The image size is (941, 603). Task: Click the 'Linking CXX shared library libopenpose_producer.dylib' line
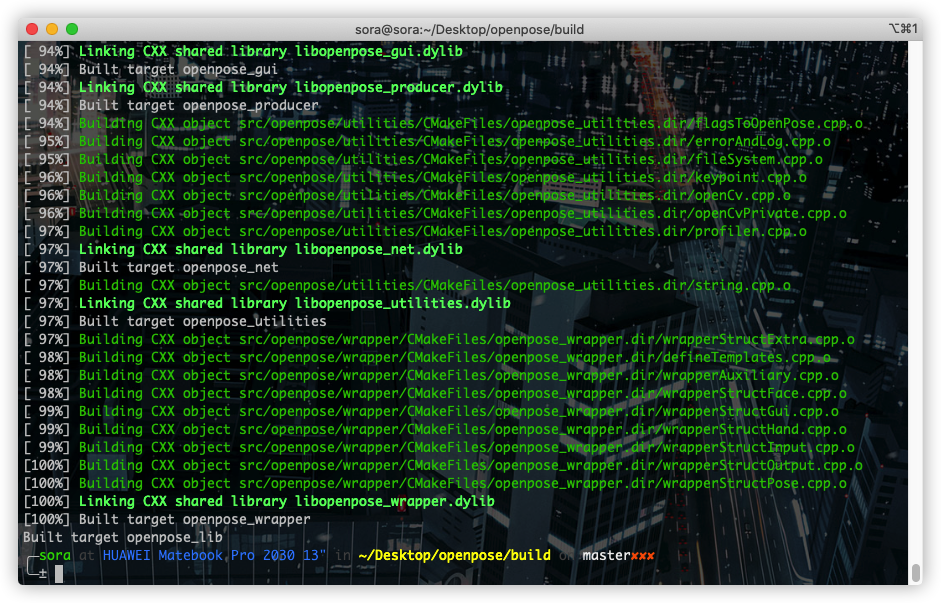click(x=290, y=87)
